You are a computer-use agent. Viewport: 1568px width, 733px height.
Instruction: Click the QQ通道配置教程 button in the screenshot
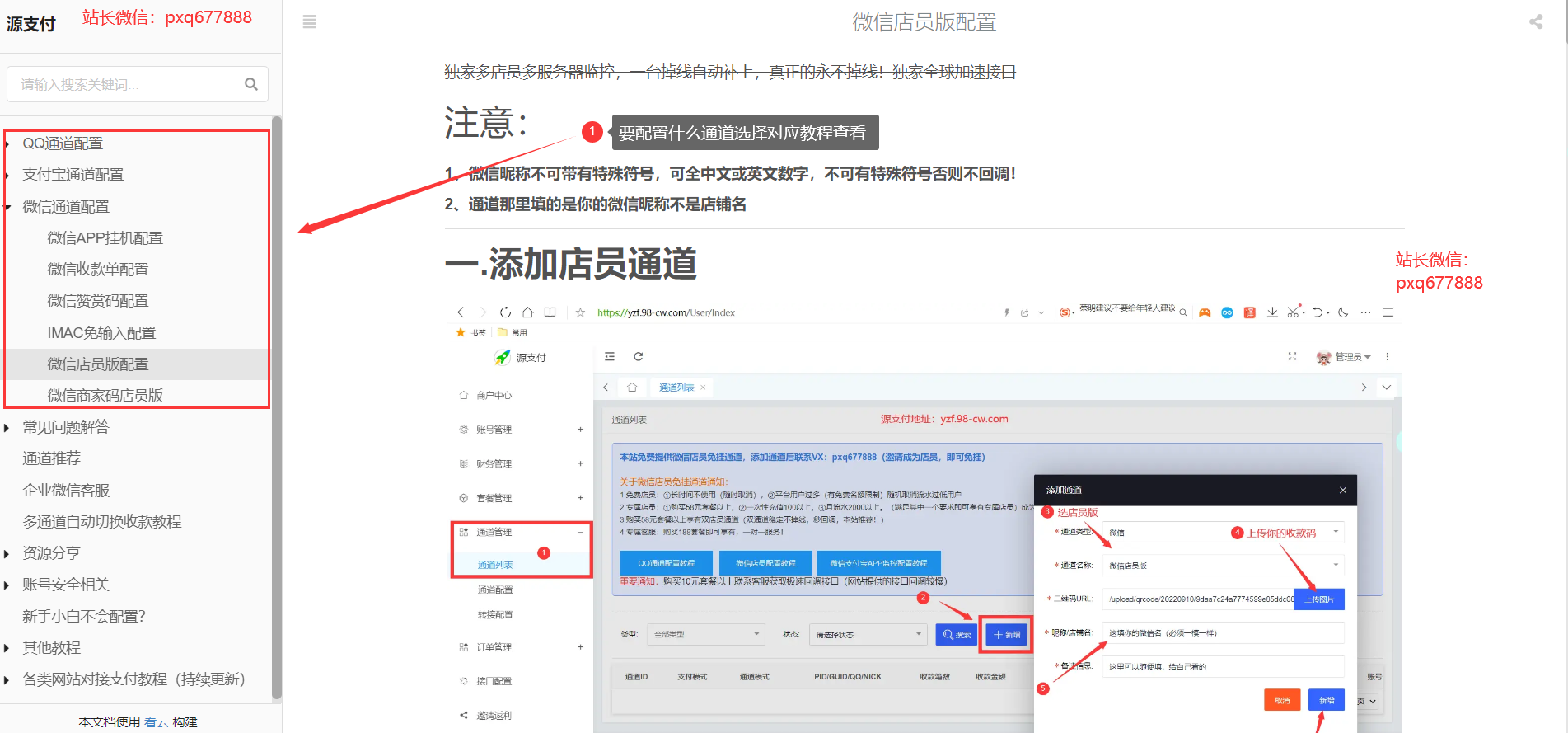666,563
